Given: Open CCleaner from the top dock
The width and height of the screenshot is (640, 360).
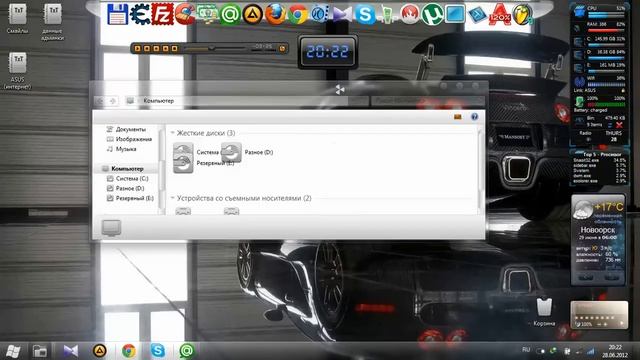Looking at the screenshot, I should click(185, 14).
